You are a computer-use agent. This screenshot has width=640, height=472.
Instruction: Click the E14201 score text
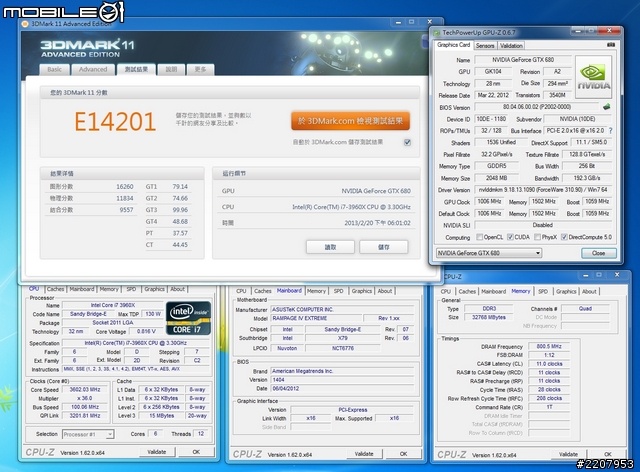(115, 122)
